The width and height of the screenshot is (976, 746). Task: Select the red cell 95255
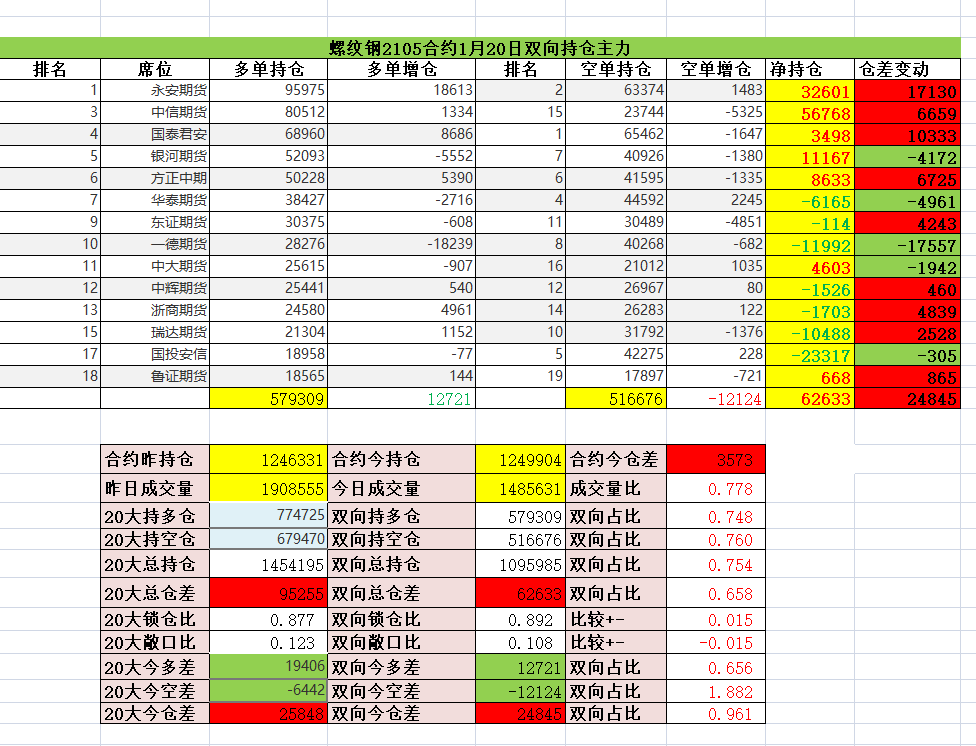click(269, 593)
